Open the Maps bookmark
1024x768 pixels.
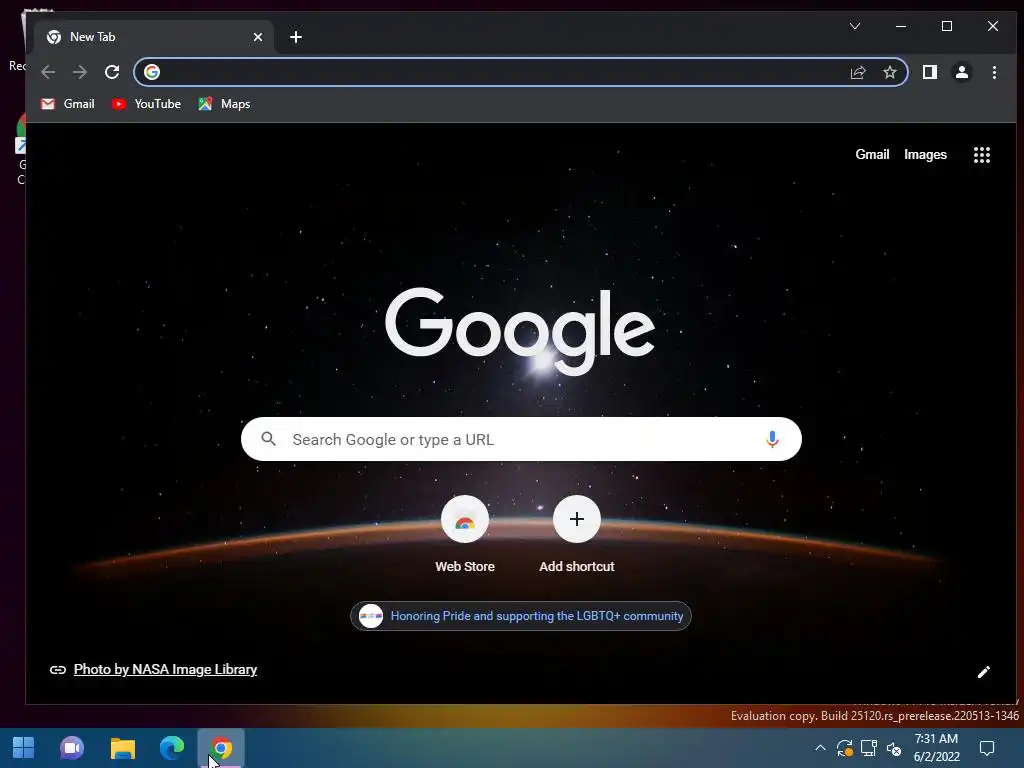click(224, 104)
